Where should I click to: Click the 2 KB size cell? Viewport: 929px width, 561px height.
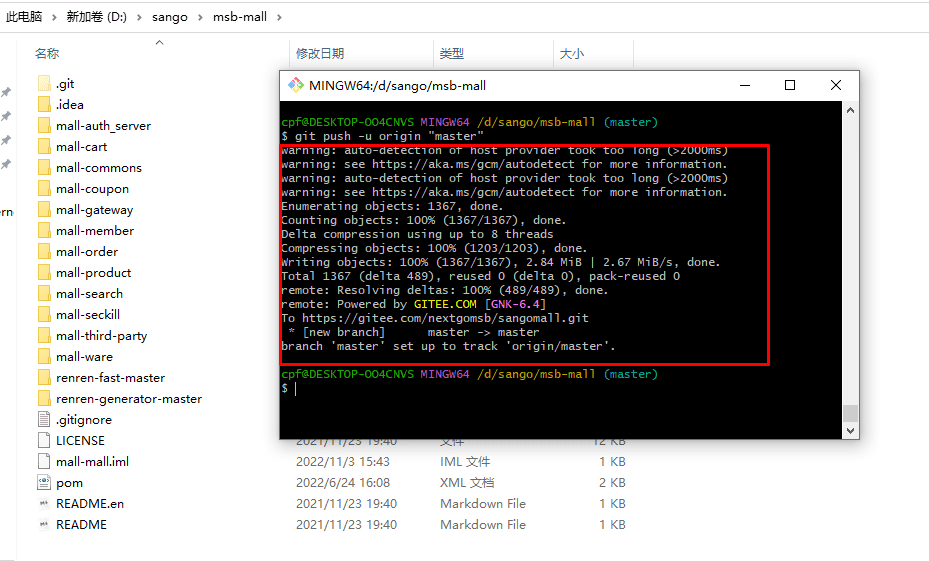tap(612, 483)
